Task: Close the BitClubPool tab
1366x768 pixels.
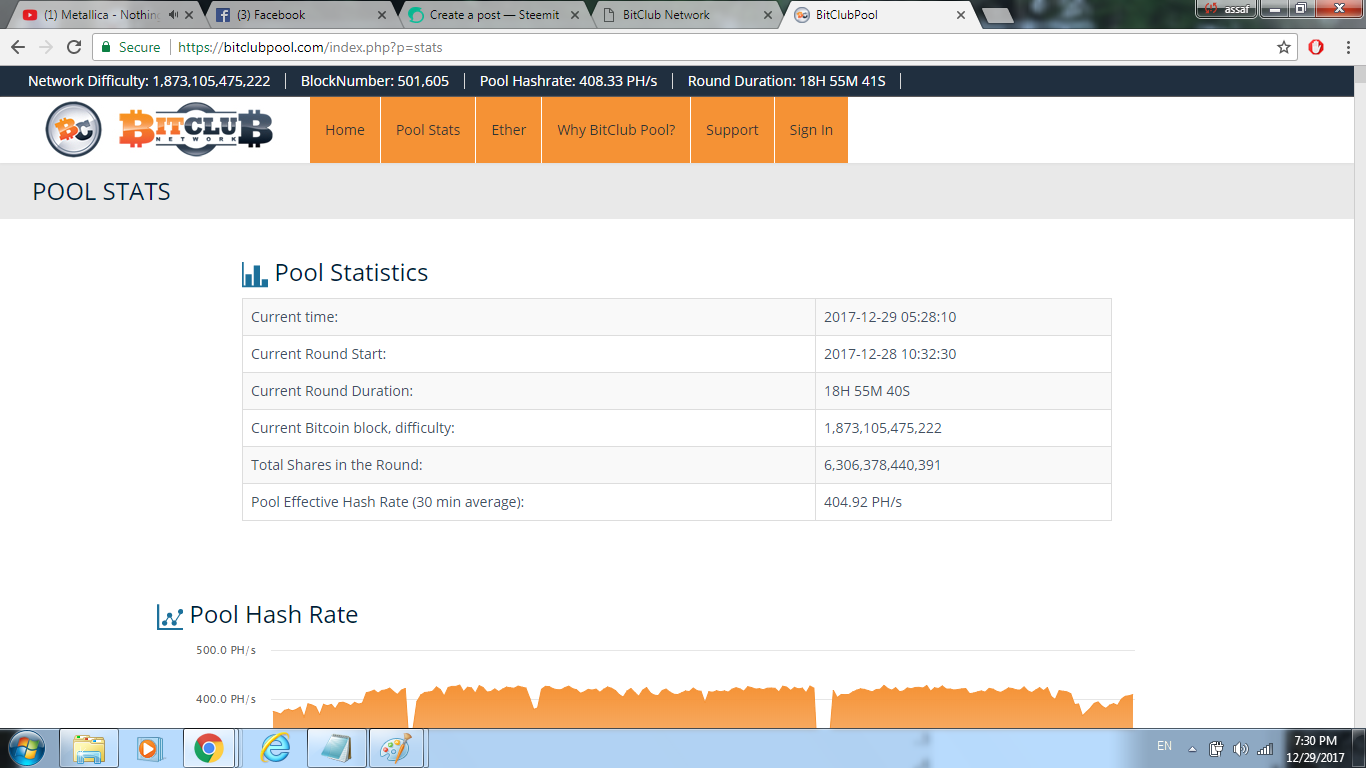Action: tap(961, 15)
